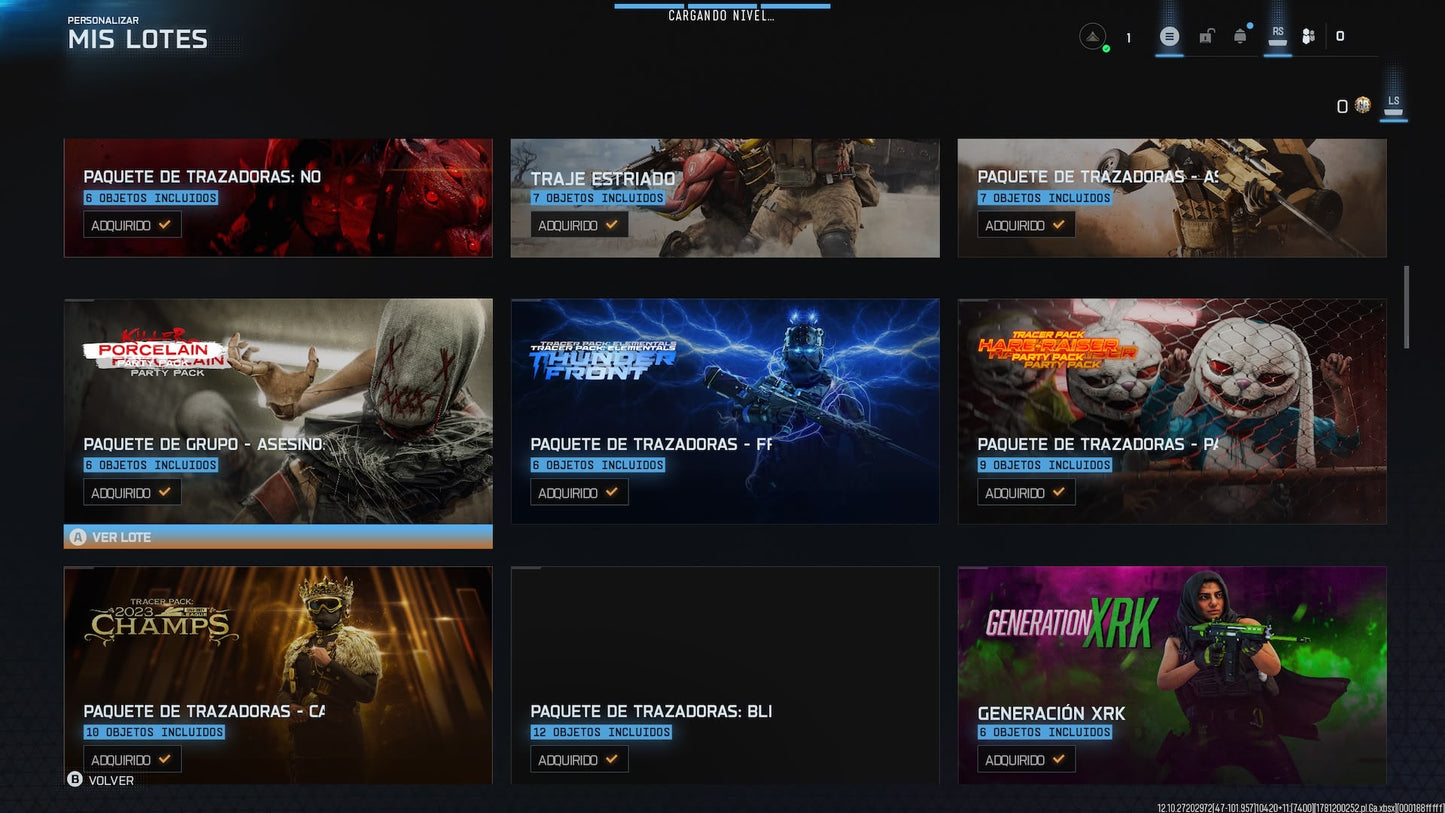Click the RS stick prompt icon
Viewport: 1445px width, 813px height.
click(x=1278, y=35)
